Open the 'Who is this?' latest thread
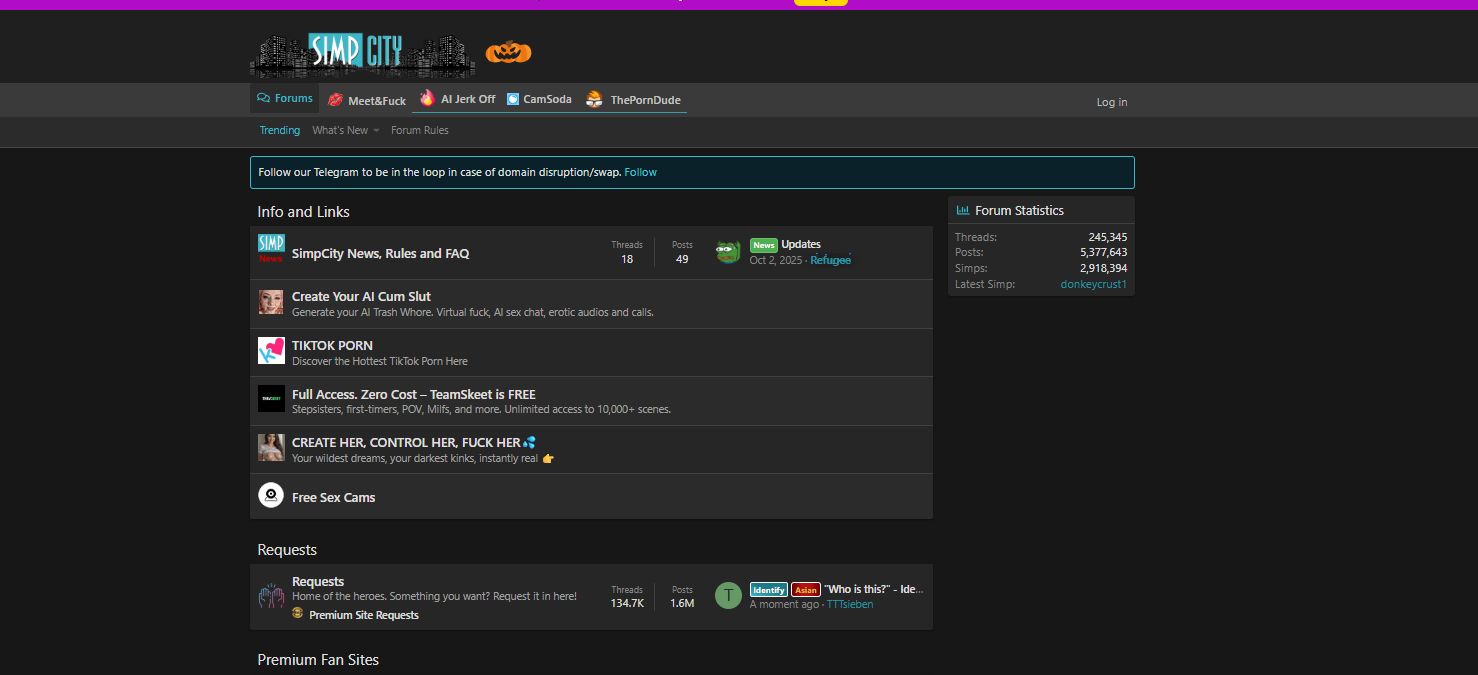 pyautogui.click(x=873, y=589)
